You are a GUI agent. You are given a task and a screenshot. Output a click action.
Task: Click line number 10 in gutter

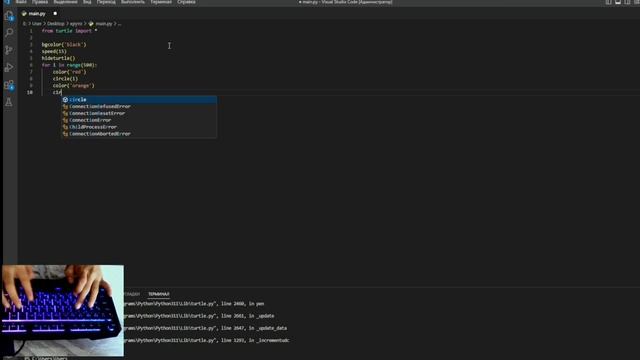[30, 93]
